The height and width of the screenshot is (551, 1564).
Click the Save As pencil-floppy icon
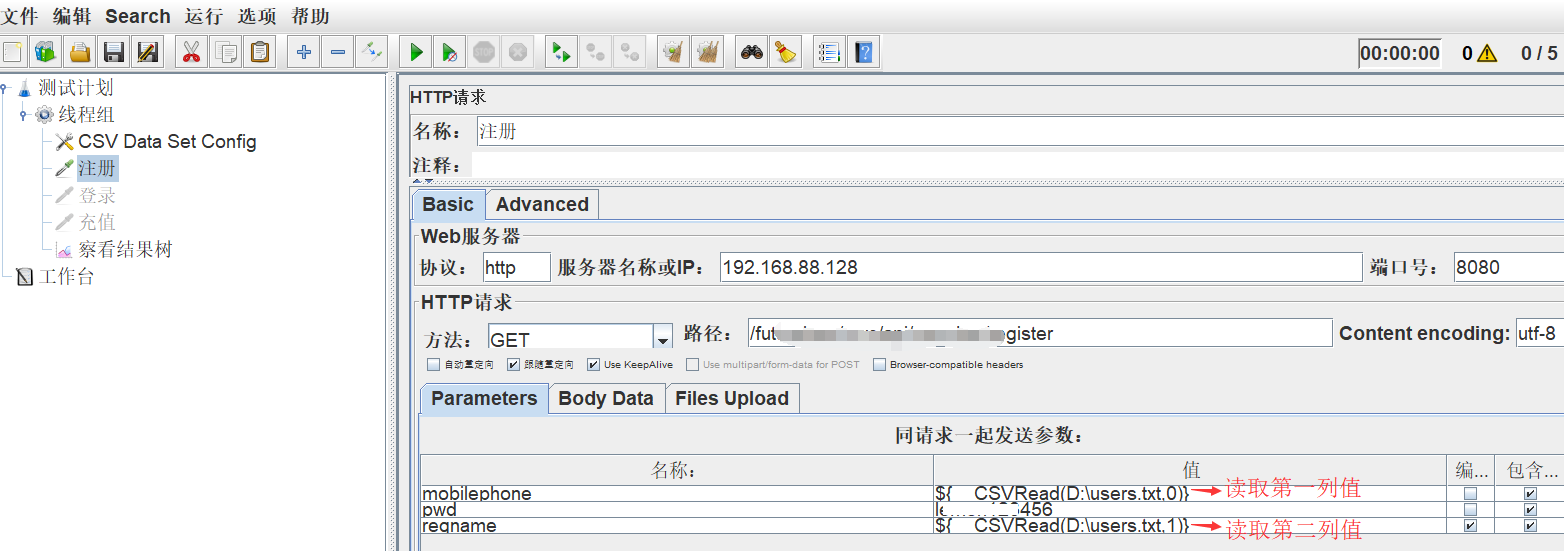coord(148,52)
